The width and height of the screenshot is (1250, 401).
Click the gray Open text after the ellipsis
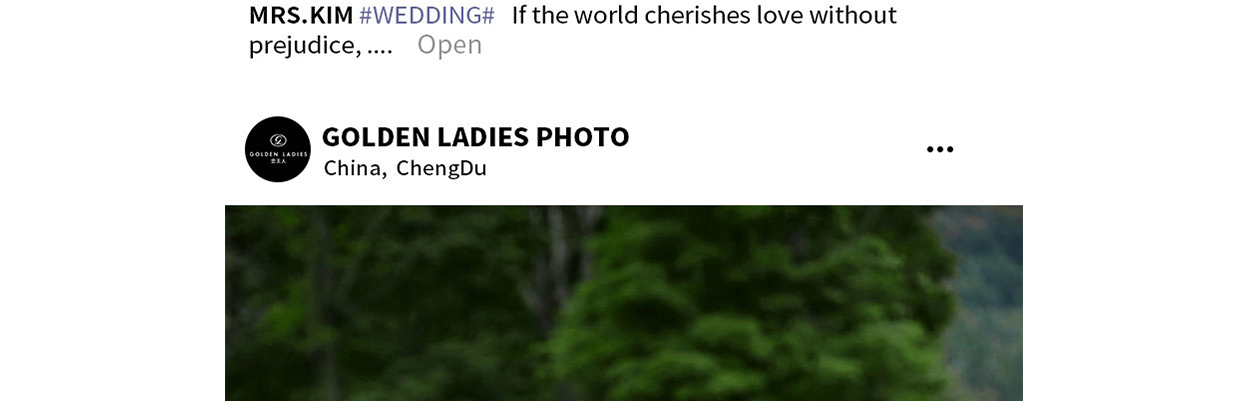click(x=449, y=44)
